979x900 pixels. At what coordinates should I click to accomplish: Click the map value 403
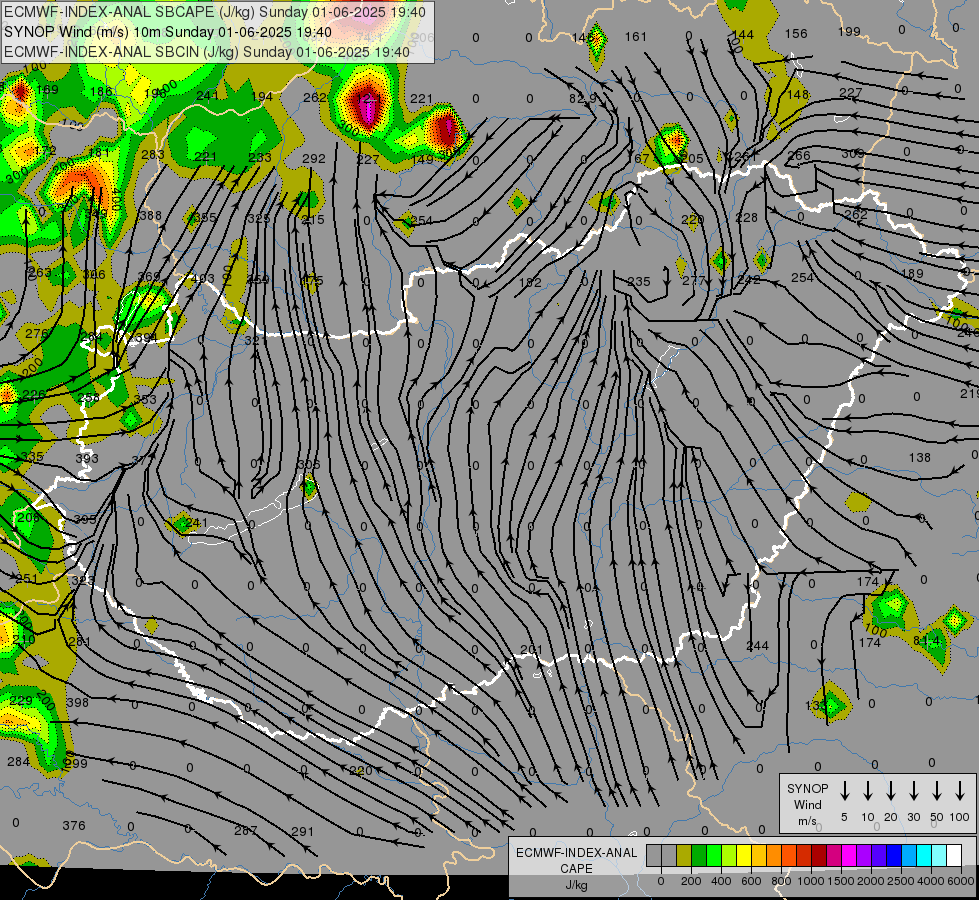pos(204,279)
